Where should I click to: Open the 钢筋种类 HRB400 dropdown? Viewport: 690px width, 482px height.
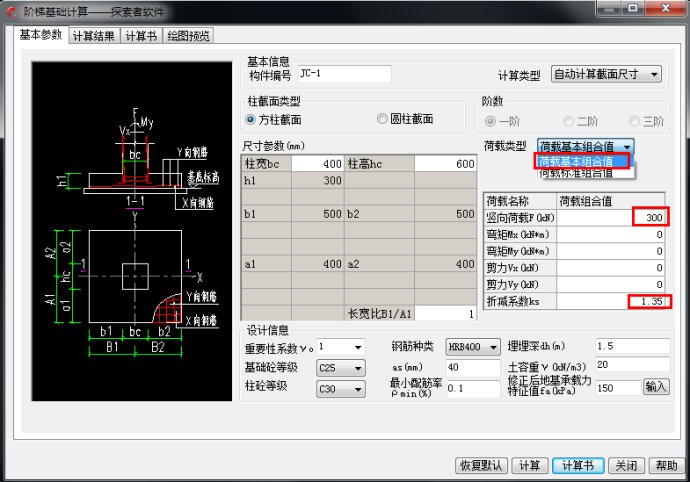pos(473,347)
